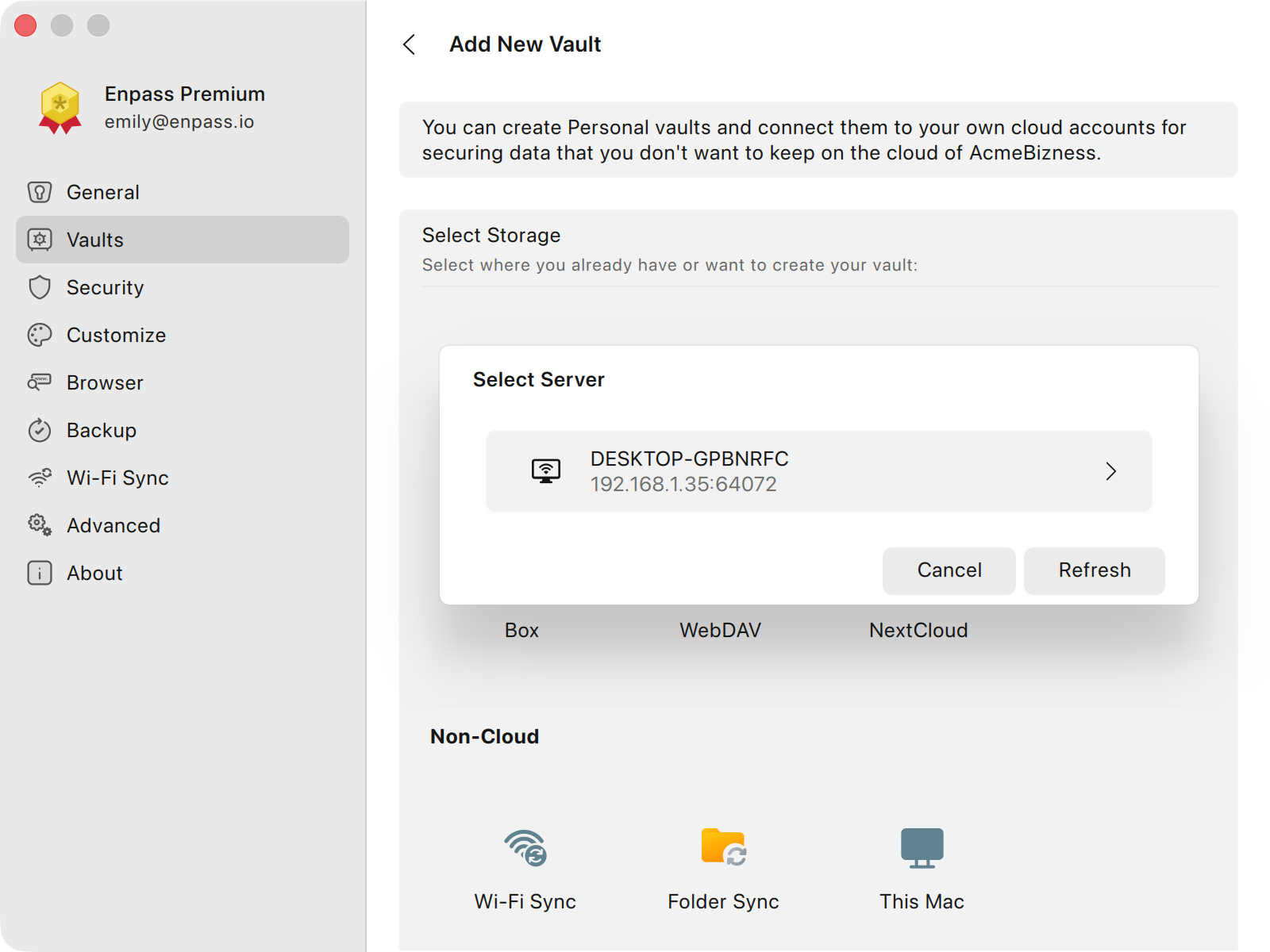Open the Wi-Fi Sync settings tab
This screenshot has width=1270, height=952.
pyautogui.click(x=183, y=478)
